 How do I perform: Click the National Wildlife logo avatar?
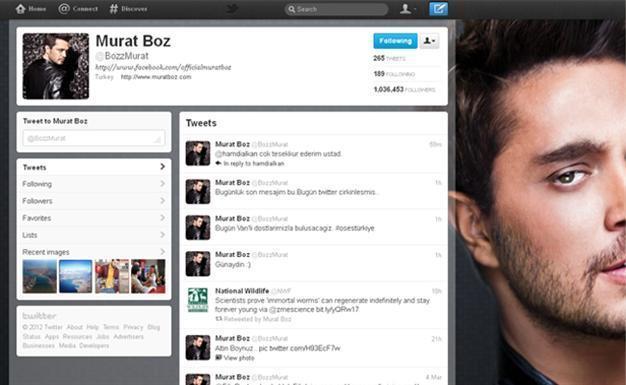(198, 300)
